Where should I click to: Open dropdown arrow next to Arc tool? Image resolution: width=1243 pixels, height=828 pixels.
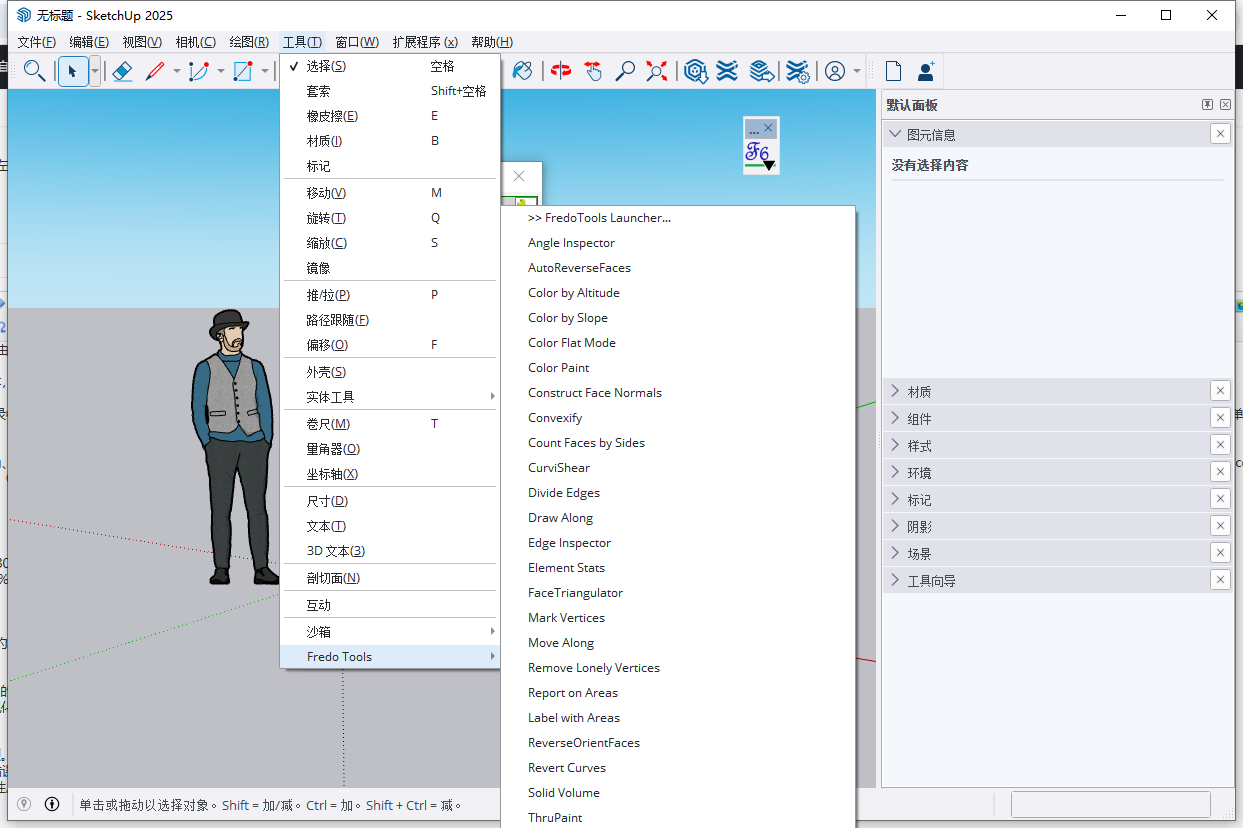point(221,71)
